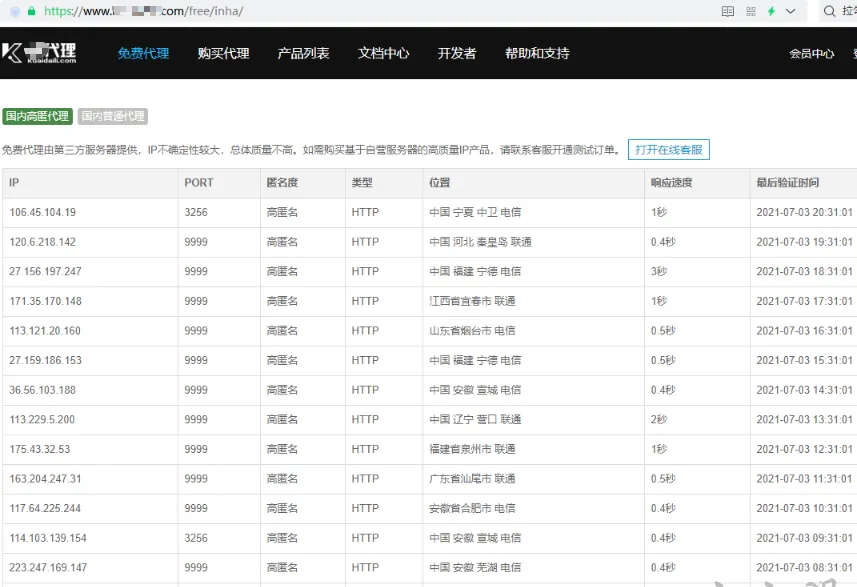Click response speed 2秒 in 113.229.5.200 row
This screenshot has height=587, width=857.
[x=659, y=419]
